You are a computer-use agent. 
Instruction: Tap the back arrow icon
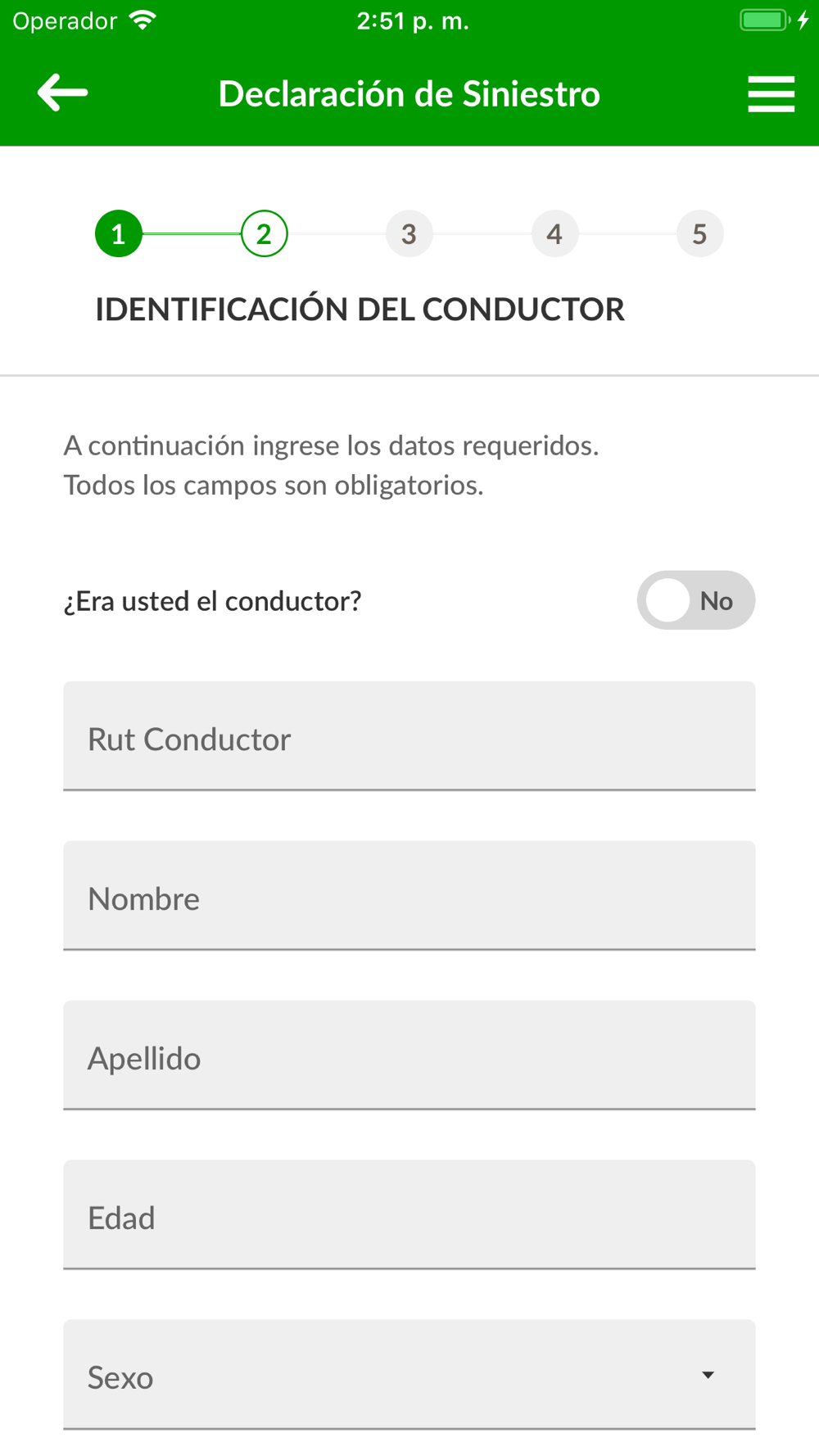(62, 93)
